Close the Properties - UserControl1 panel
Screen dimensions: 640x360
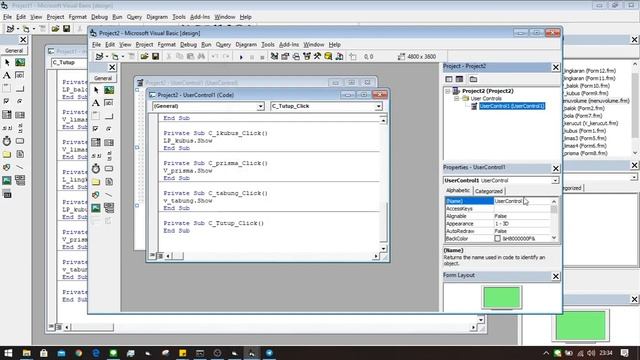[x=556, y=168]
